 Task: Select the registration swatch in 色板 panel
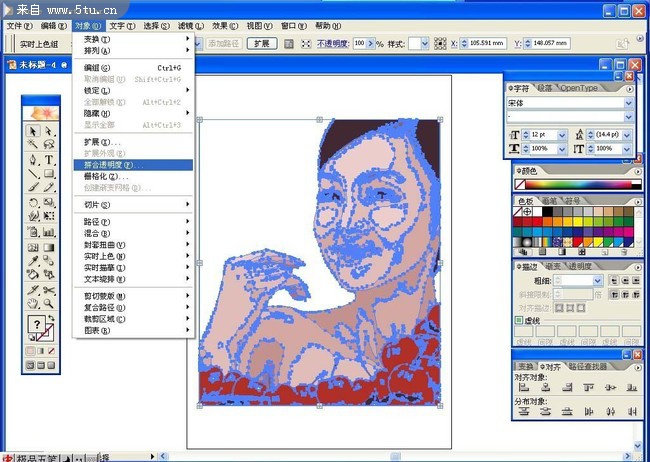tap(527, 212)
